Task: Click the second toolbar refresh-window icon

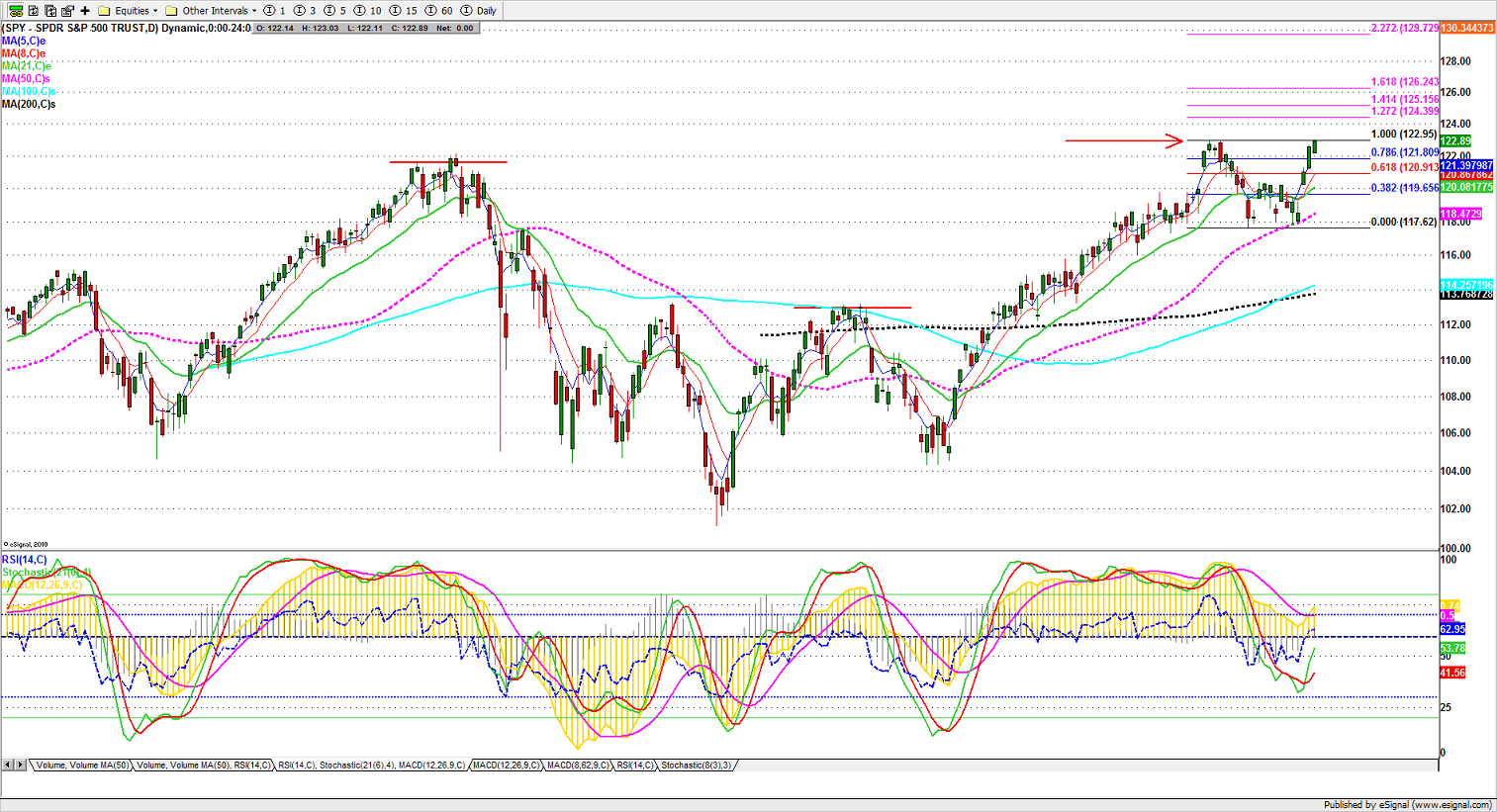Action: (x=33, y=10)
